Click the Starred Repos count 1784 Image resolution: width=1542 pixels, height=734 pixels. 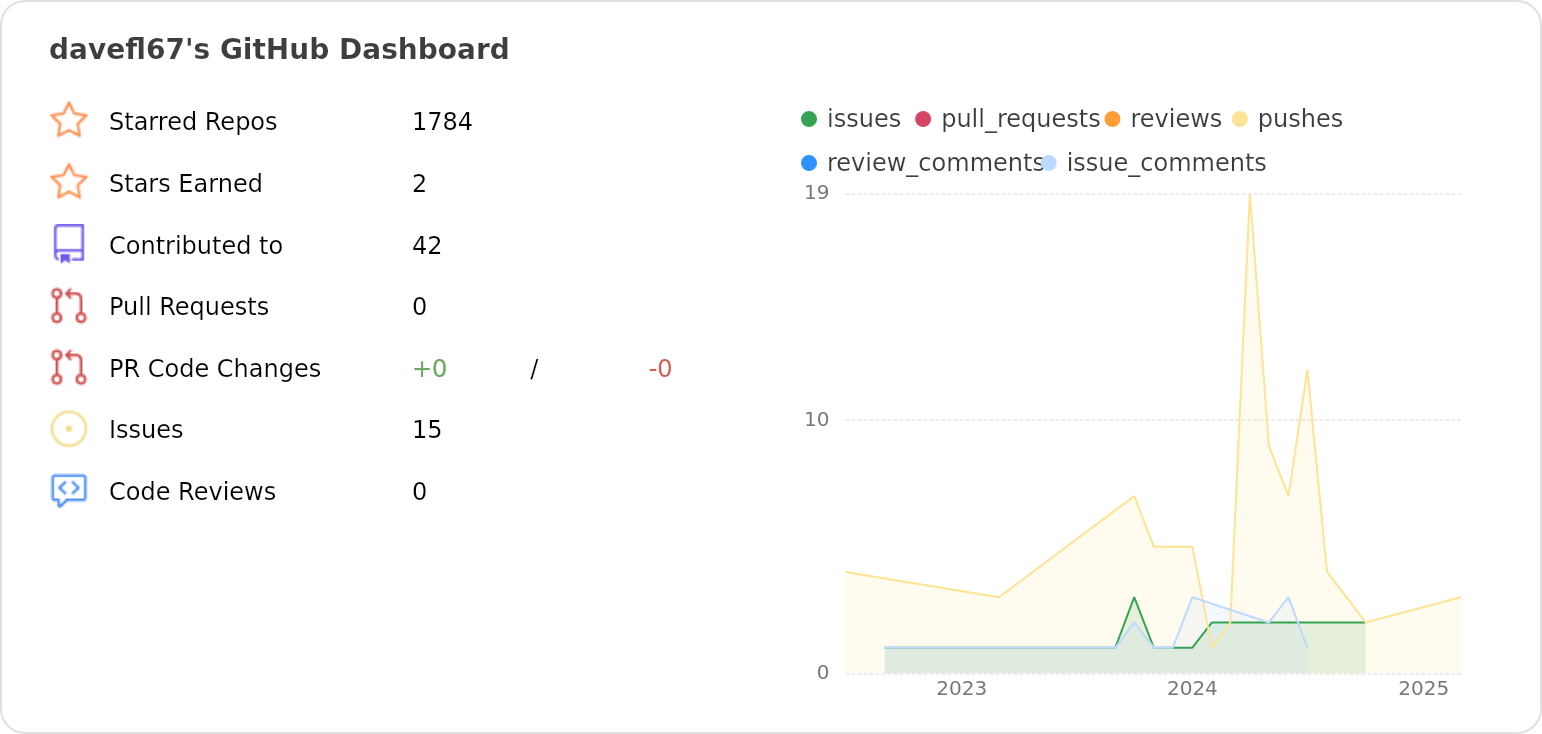point(442,122)
